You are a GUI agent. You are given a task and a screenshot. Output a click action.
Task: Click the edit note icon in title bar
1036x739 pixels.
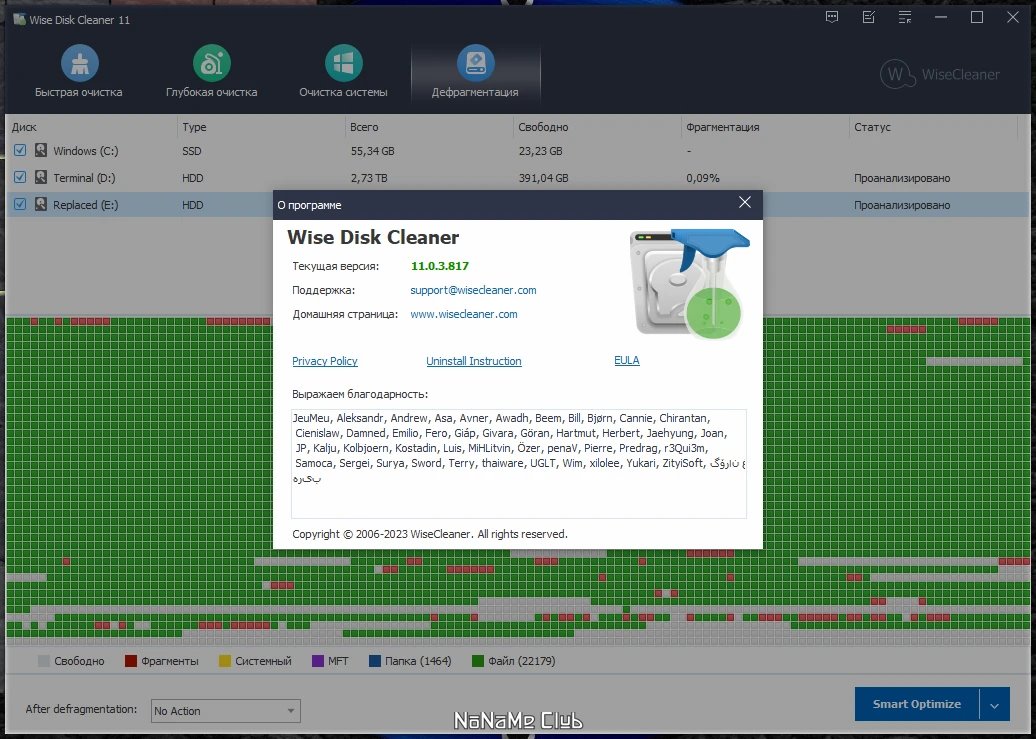(x=869, y=18)
